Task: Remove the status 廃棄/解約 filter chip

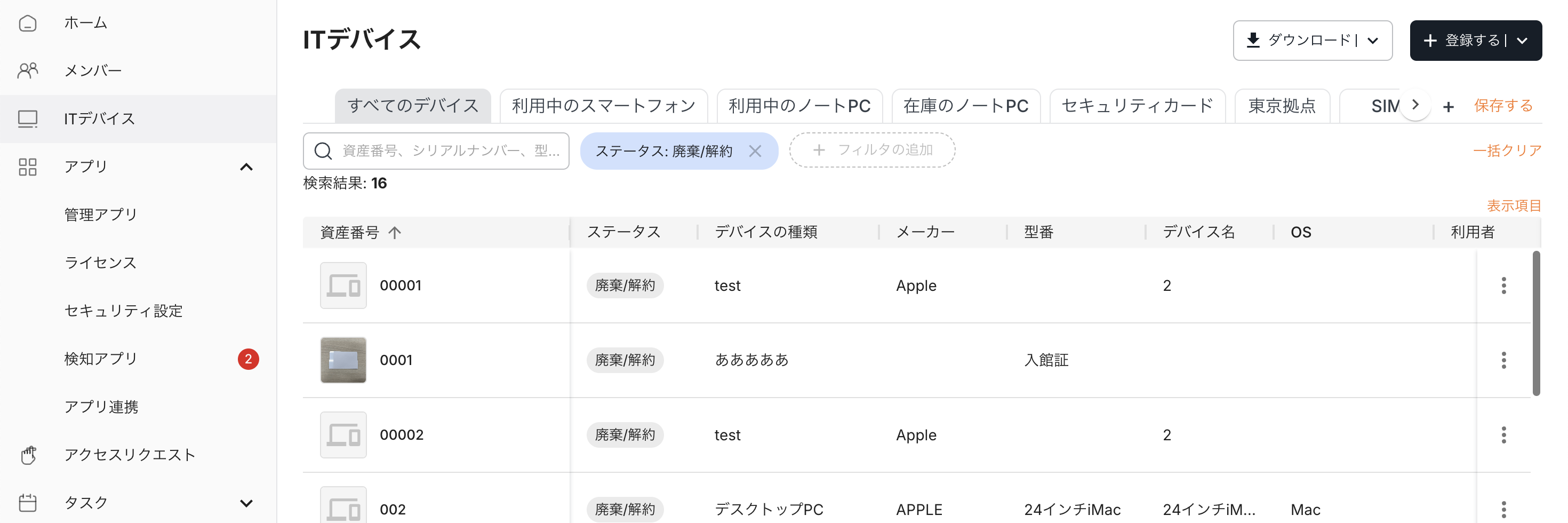Action: (x=755, y=151)
